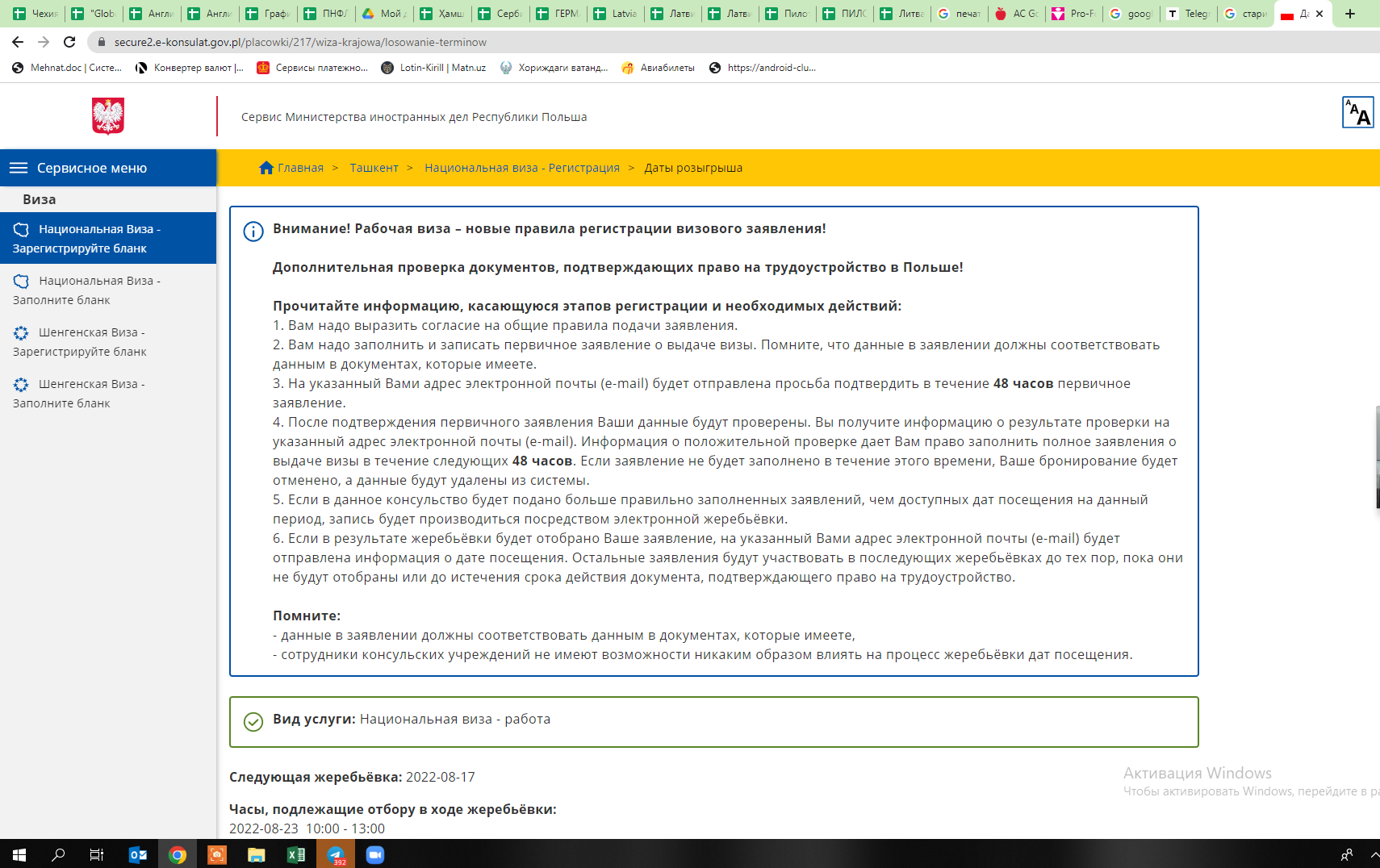
Task: Click the Сервис Министерства иностранных дел header text
Action: [x=414, y=117]
